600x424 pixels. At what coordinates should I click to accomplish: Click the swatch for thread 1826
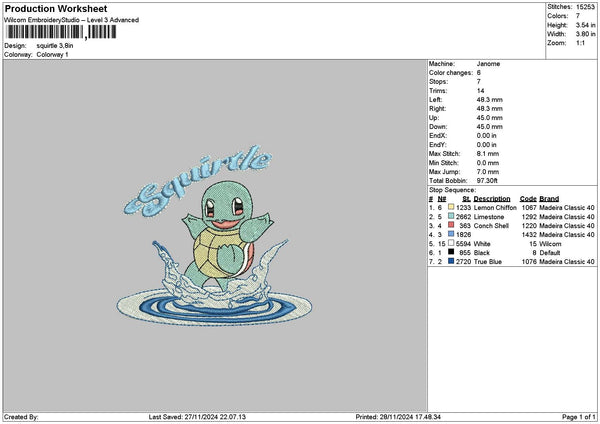(452, 234)
